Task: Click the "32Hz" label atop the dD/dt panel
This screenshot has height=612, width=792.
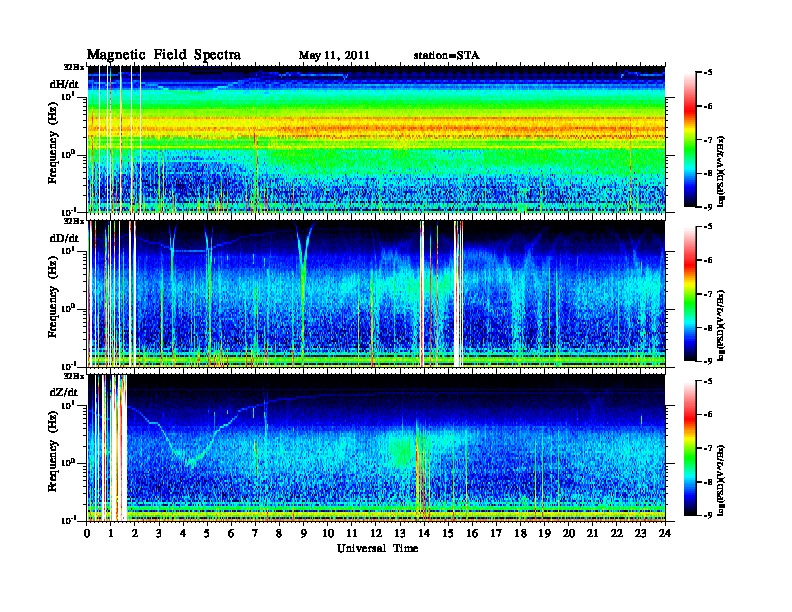Action: [x=74, y=221]
